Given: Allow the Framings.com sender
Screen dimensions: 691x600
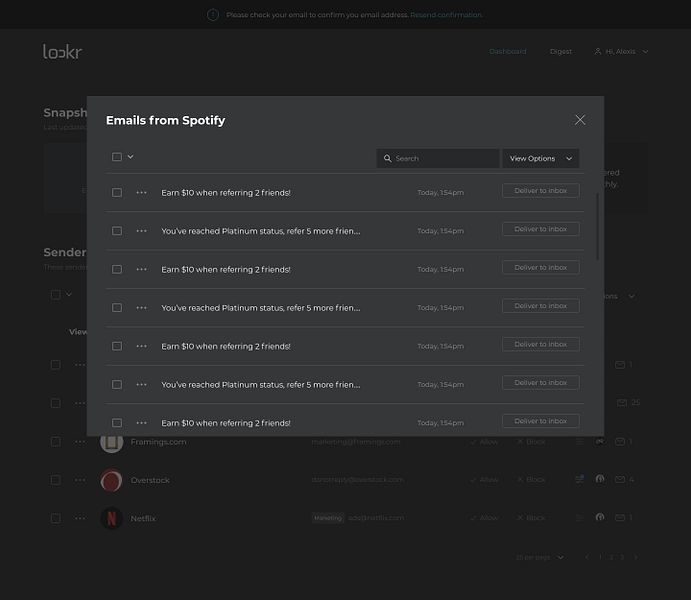Looking at the screenshot, I should [484, 441].
